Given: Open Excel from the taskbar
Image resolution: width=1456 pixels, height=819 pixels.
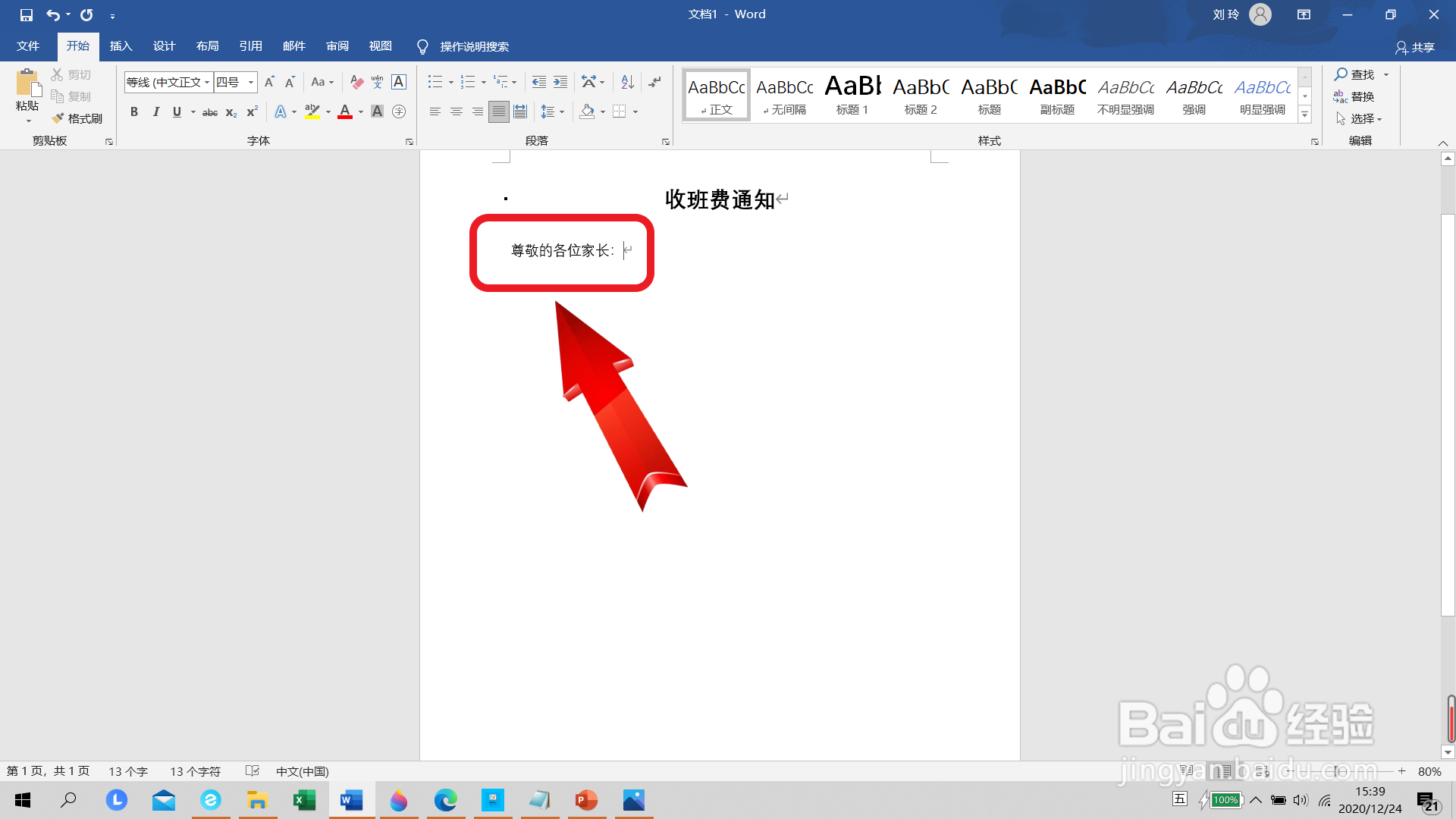Looking at the screenshot, I should [x=304, y=800].
